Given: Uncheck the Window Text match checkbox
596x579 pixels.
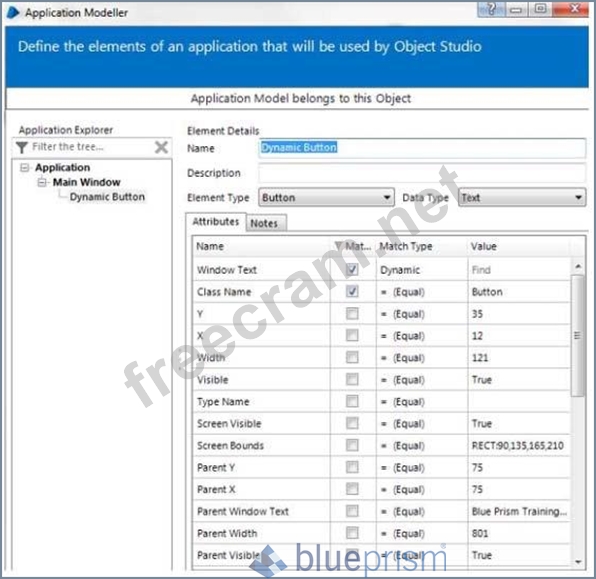Looking at the screenshot, I should click(352, 270).
